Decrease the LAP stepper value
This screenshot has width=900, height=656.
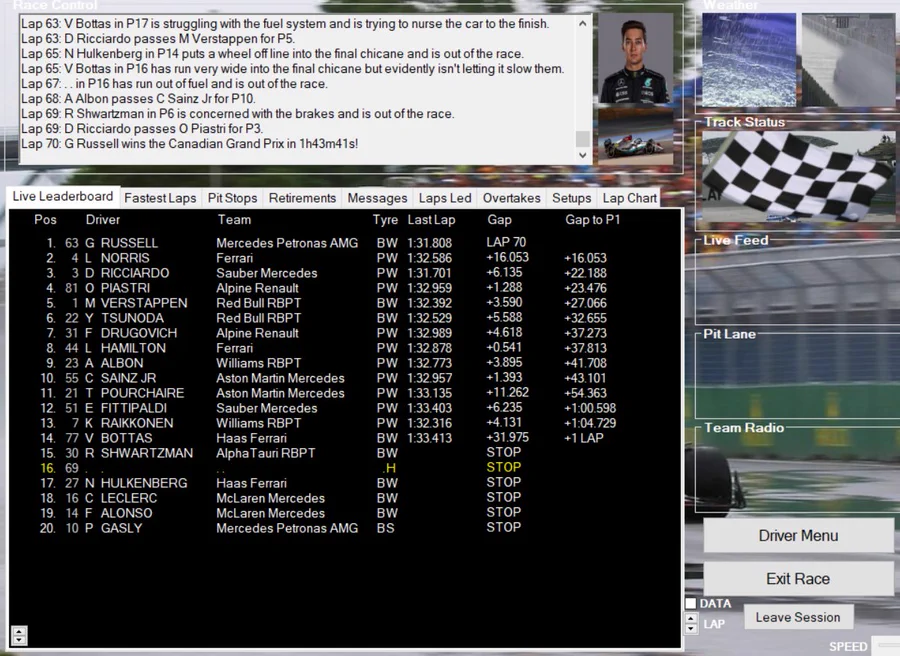click(691, 628)
